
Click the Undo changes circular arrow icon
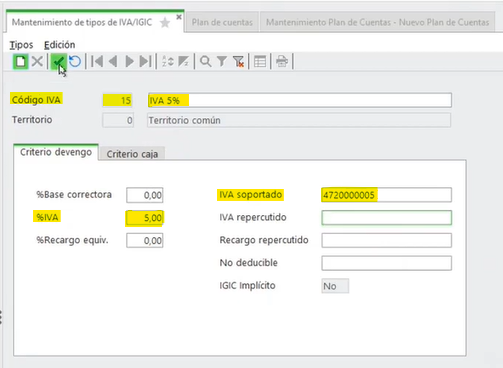tap(75, 61)
